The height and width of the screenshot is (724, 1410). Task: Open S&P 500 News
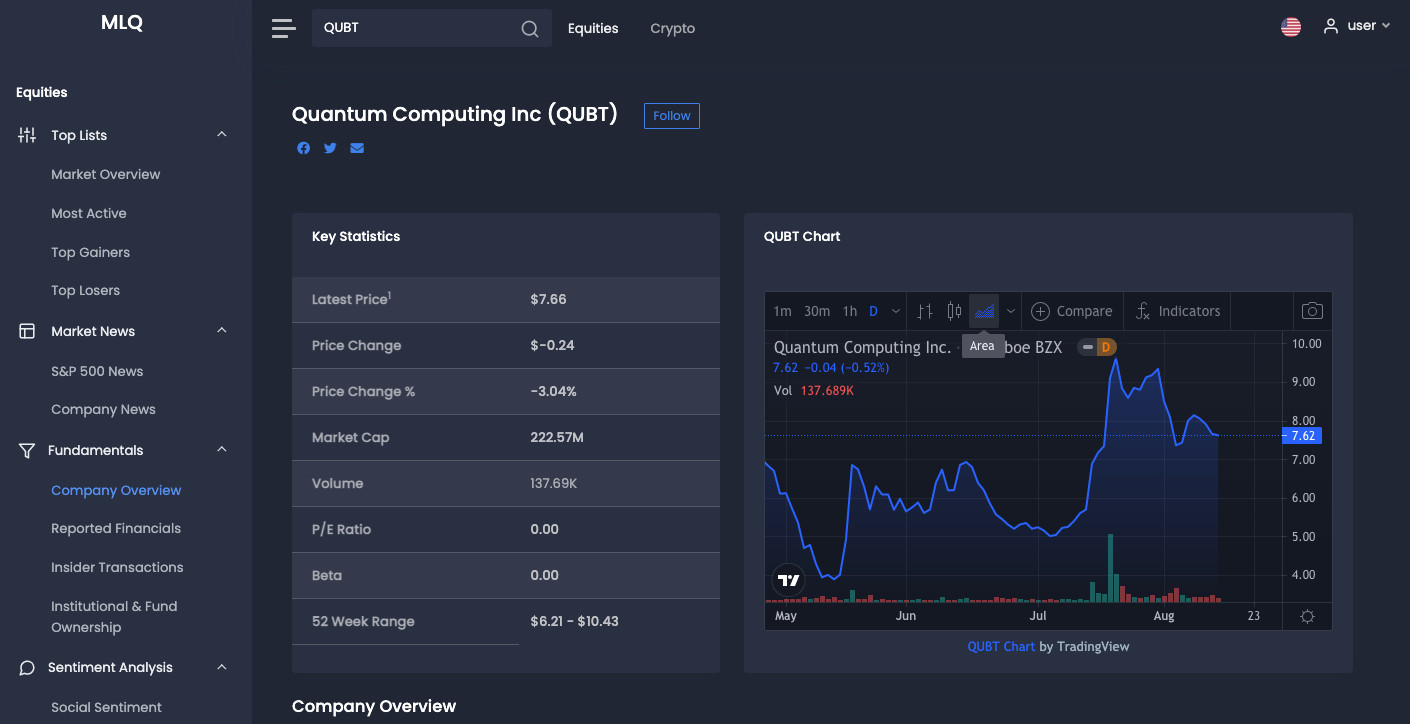pos(98,371)
